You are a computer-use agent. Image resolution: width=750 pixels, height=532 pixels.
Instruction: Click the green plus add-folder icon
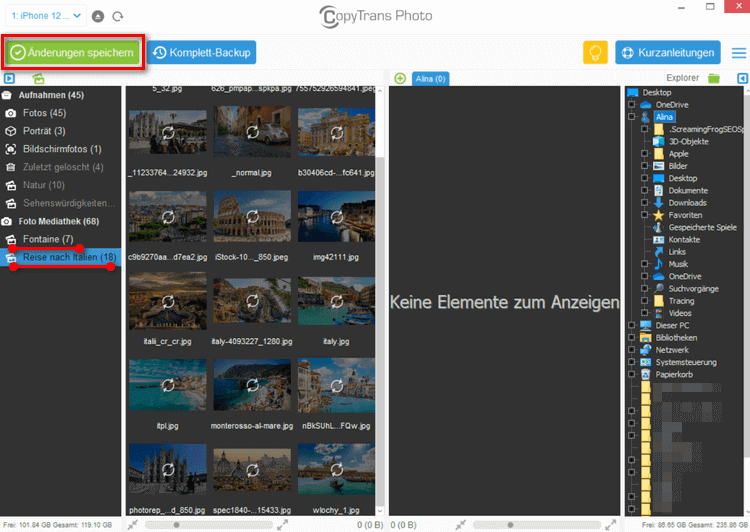pos(400,78)
